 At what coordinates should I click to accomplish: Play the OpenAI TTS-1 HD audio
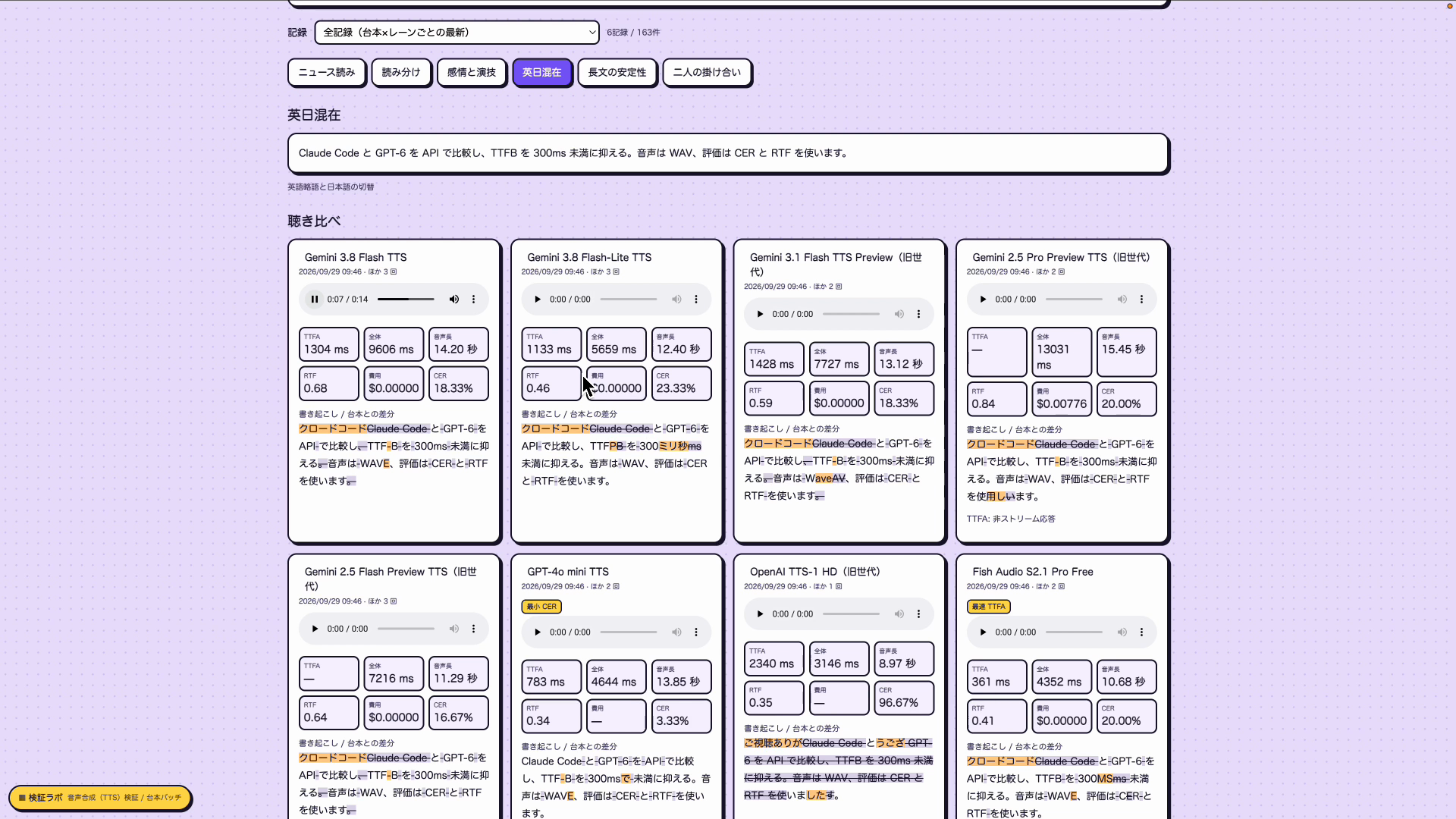pos(760,614)
